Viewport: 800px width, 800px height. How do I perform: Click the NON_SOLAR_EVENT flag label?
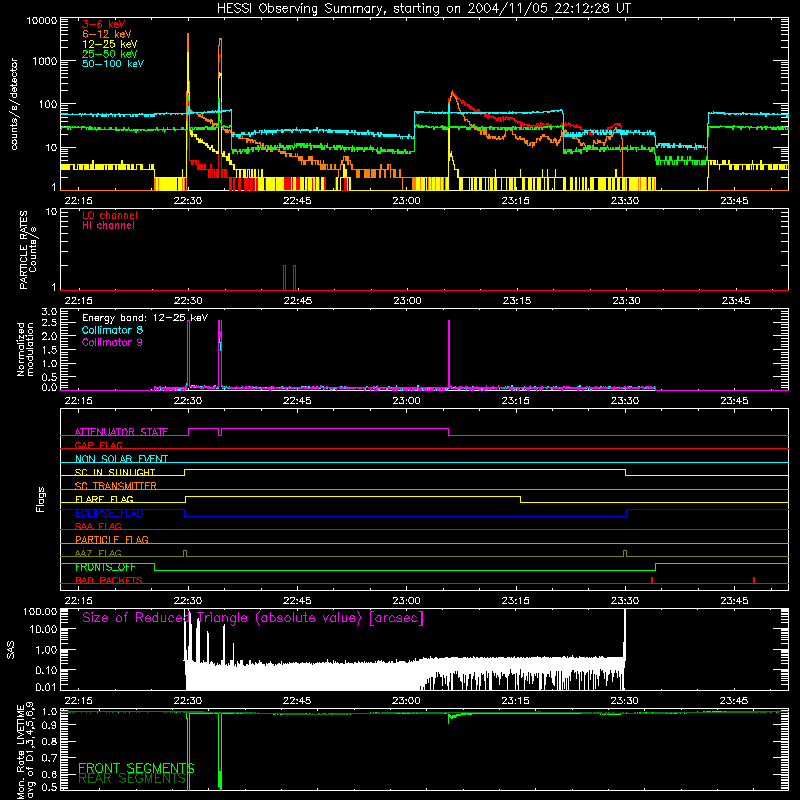pyautogui.click(x=121, y=459)
